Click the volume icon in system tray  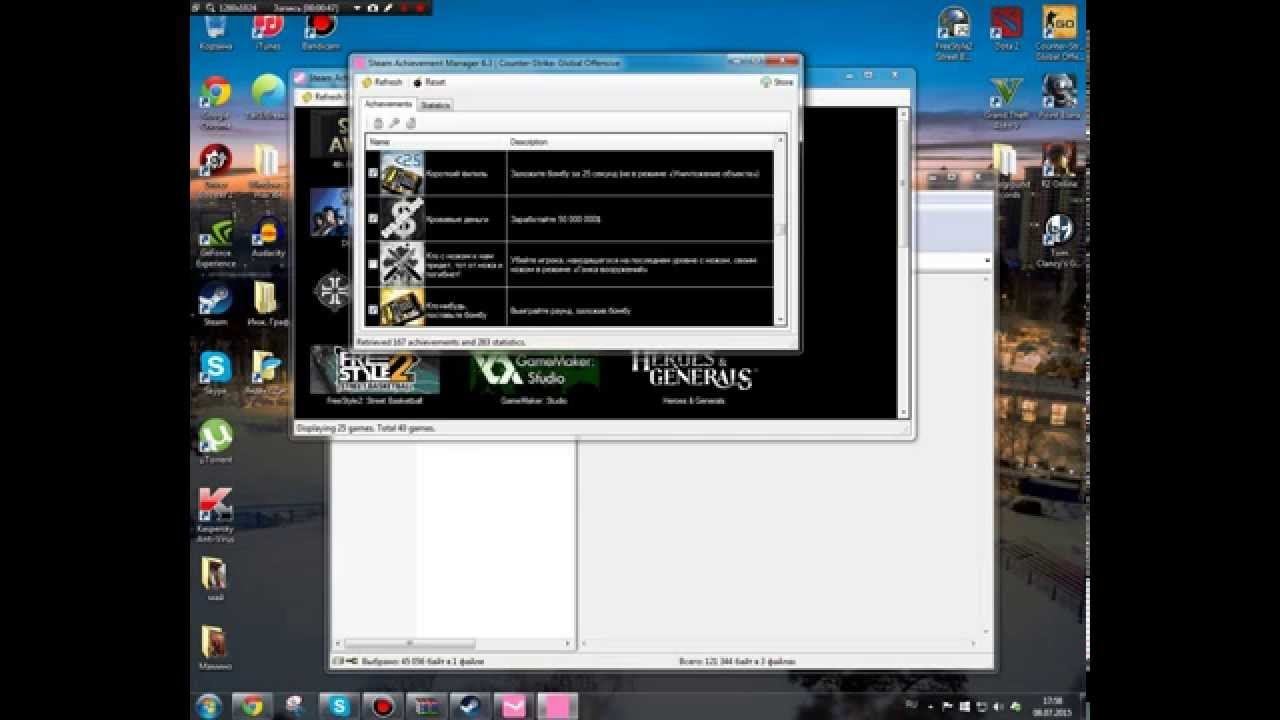click(x=999, y=707)
